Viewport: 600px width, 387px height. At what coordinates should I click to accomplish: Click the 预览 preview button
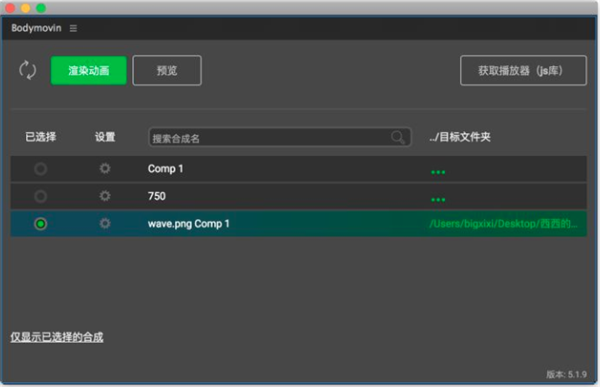[x=167, y=70]
